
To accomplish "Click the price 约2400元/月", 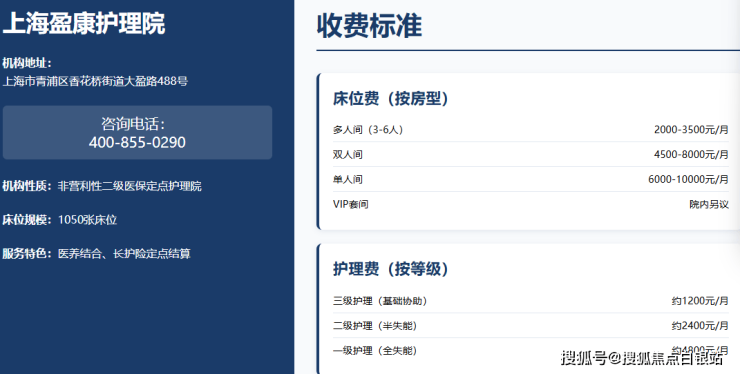I will point(700,326).
